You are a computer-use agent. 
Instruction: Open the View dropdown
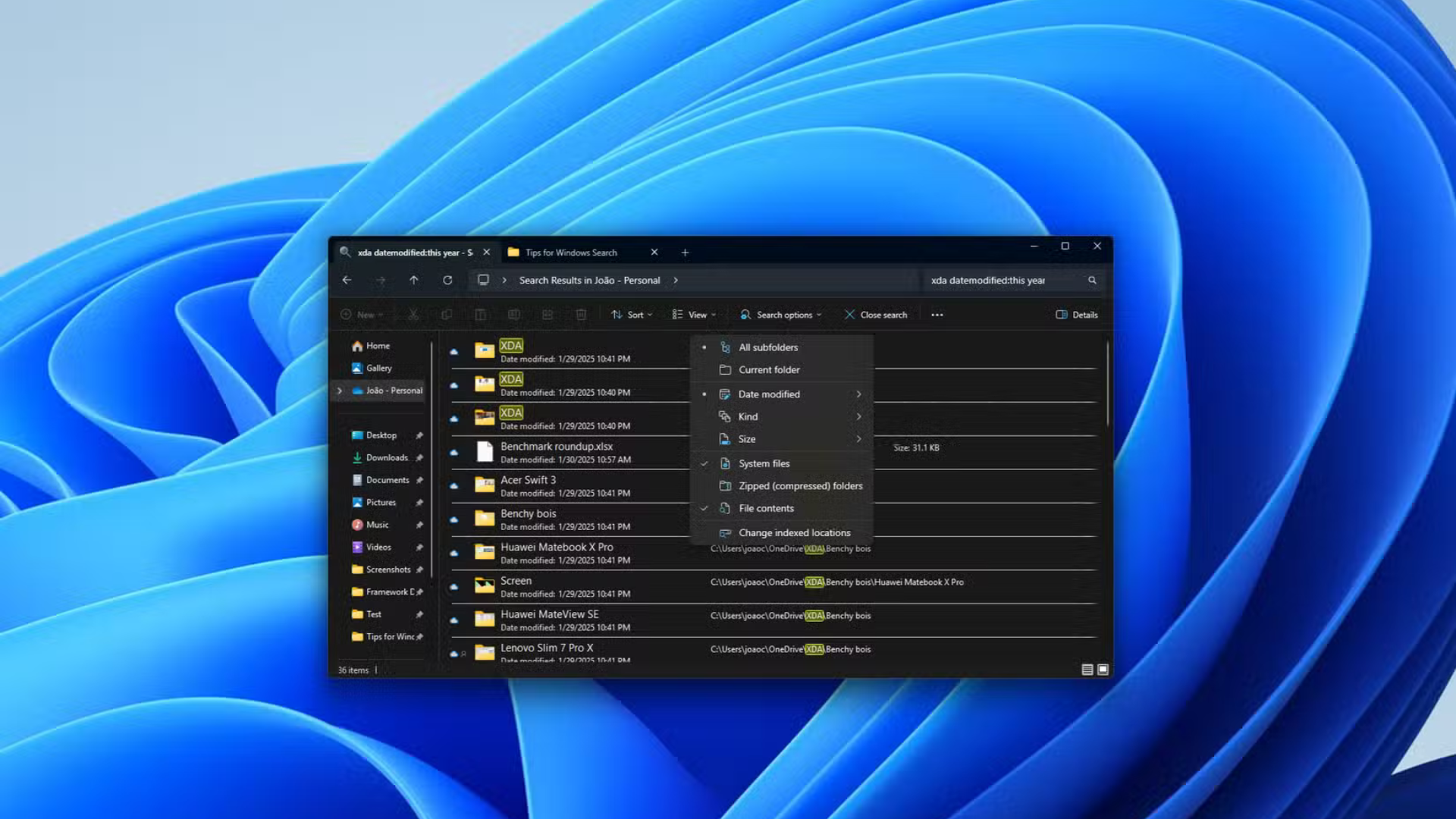click(x=694, y=314)
